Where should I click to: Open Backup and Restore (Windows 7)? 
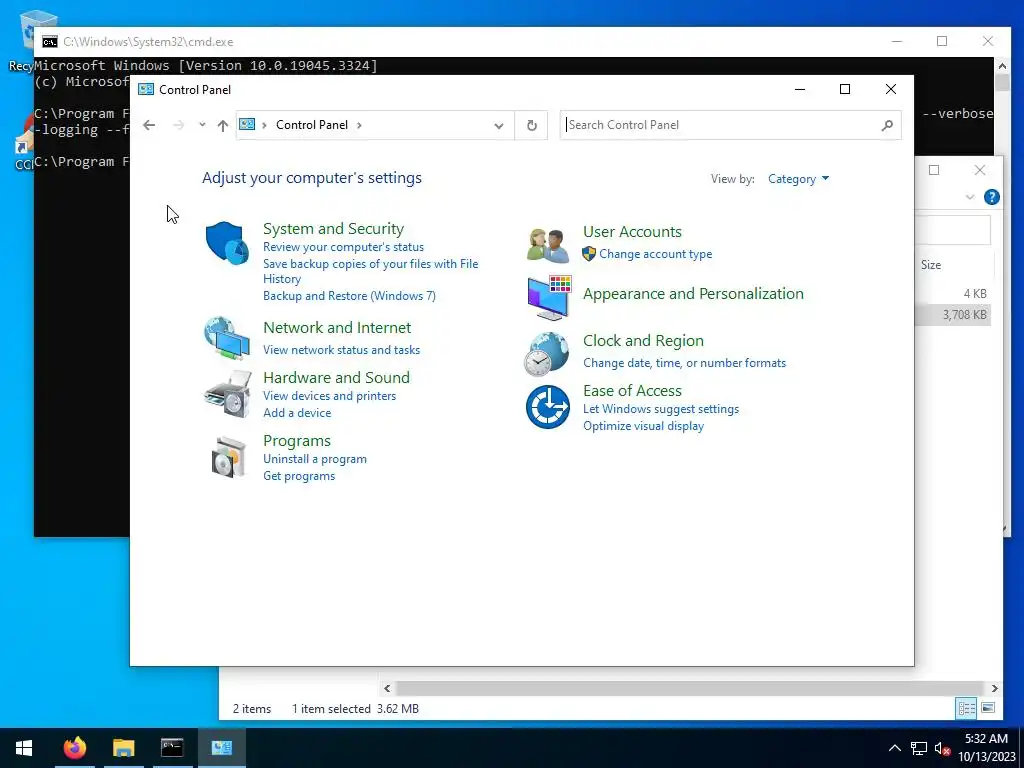coord(349,296)
